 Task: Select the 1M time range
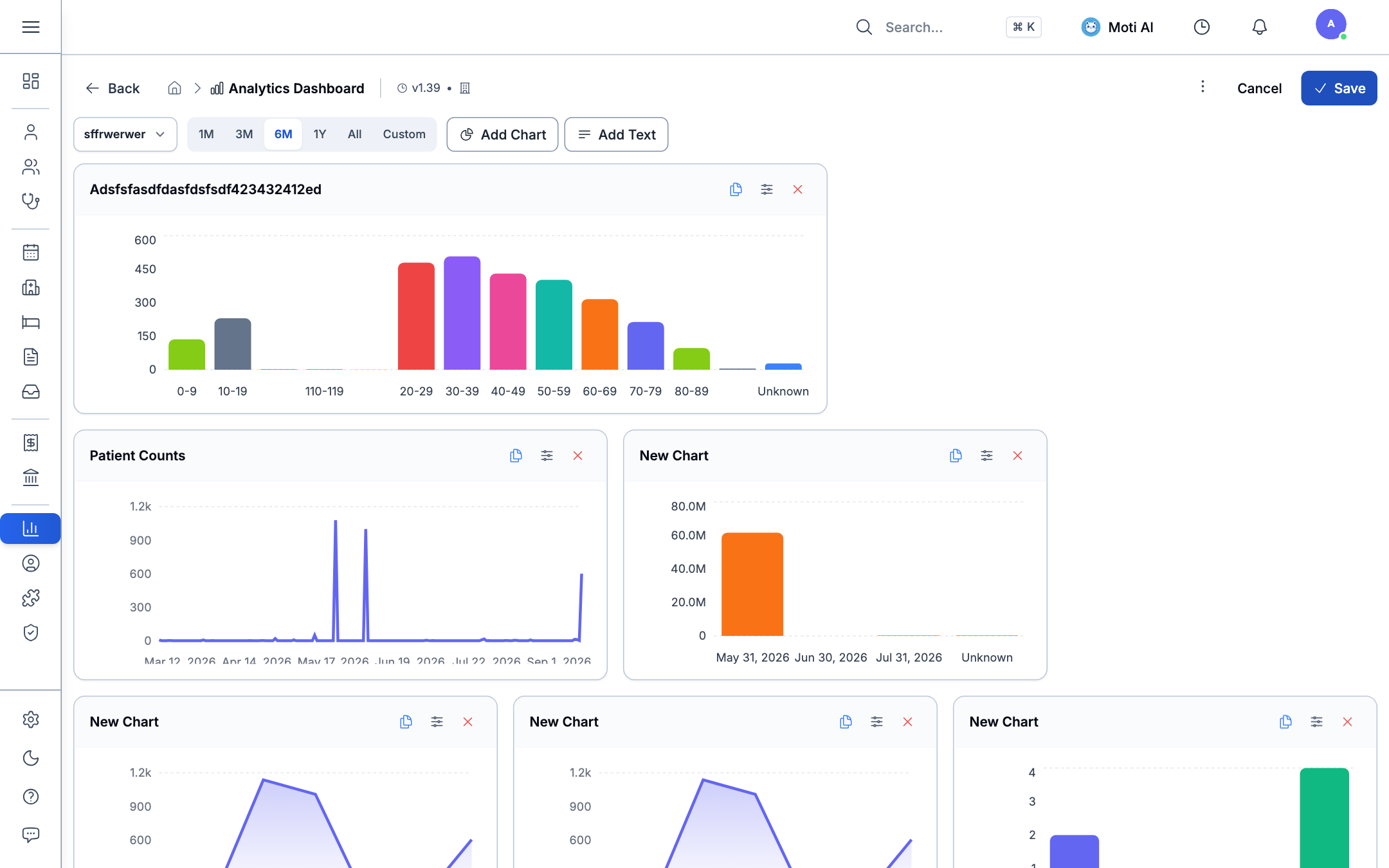click(206, 134)
